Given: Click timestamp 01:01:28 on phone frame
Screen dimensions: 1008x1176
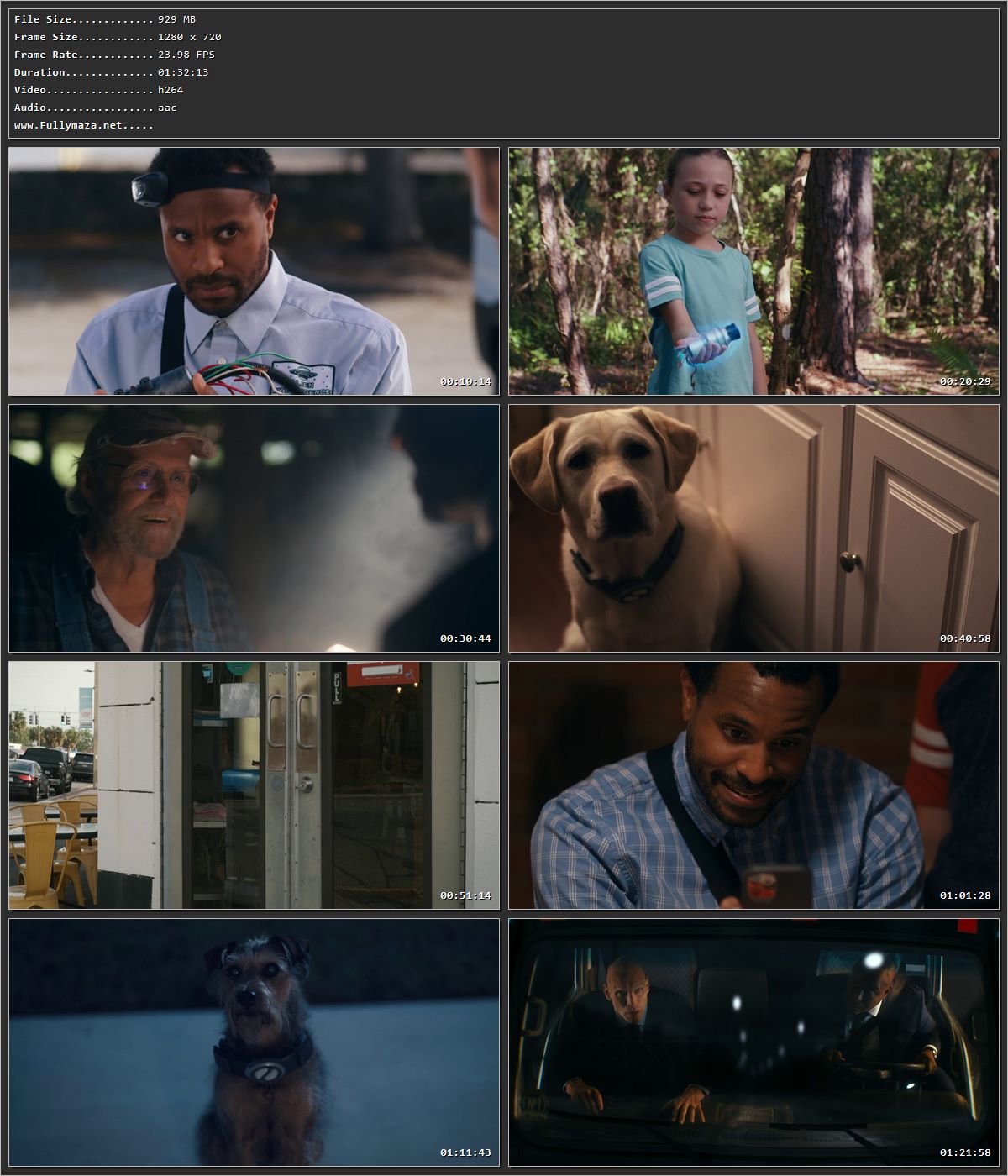Looking at the screenshot, I should pyautogui.click(x=965, y=895).
